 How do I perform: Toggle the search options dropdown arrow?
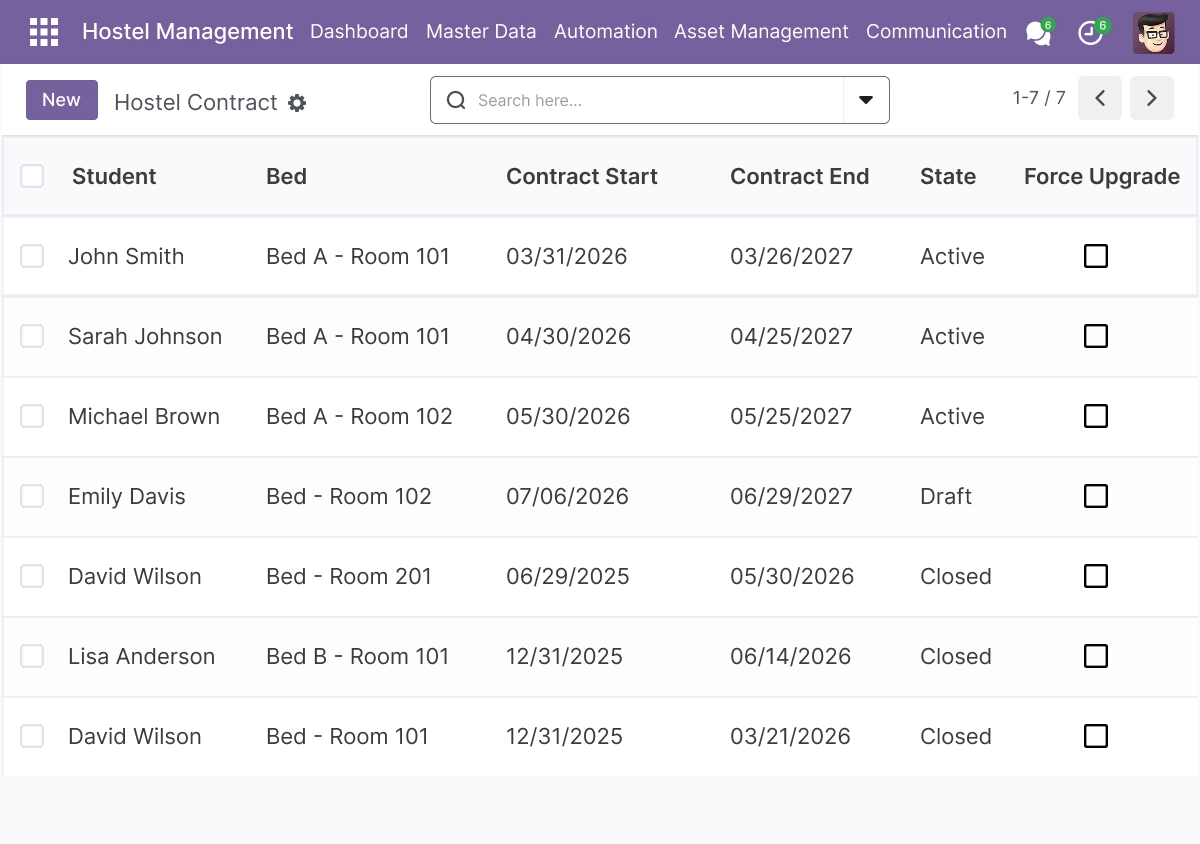point(866,100)
